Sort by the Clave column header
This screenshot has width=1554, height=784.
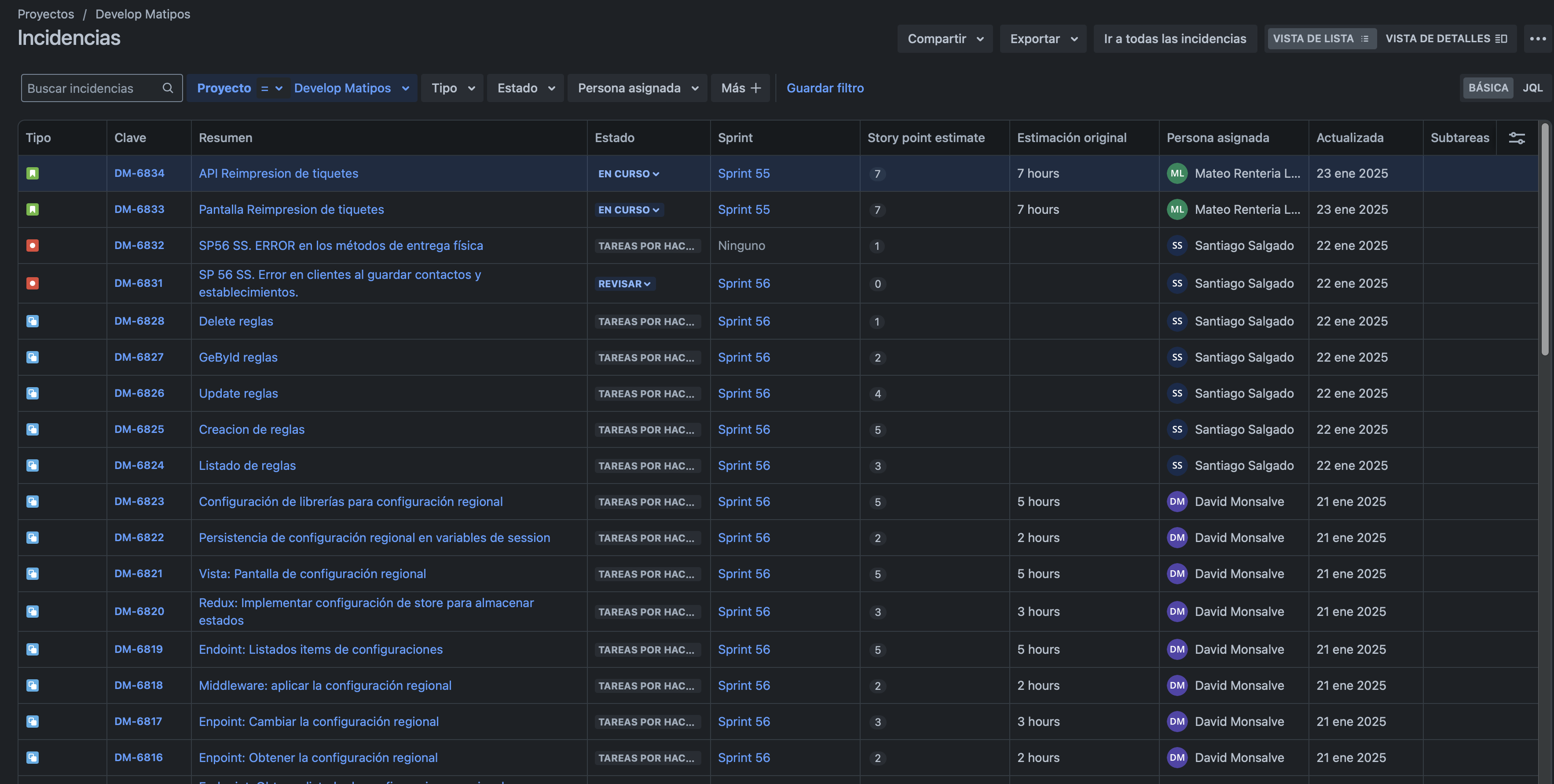point(130,138)
